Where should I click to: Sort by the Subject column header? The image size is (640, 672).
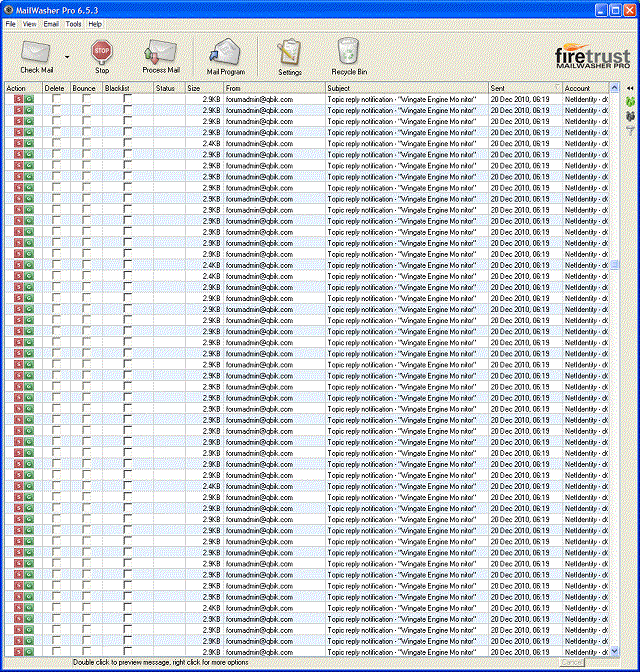pos(407,88)
